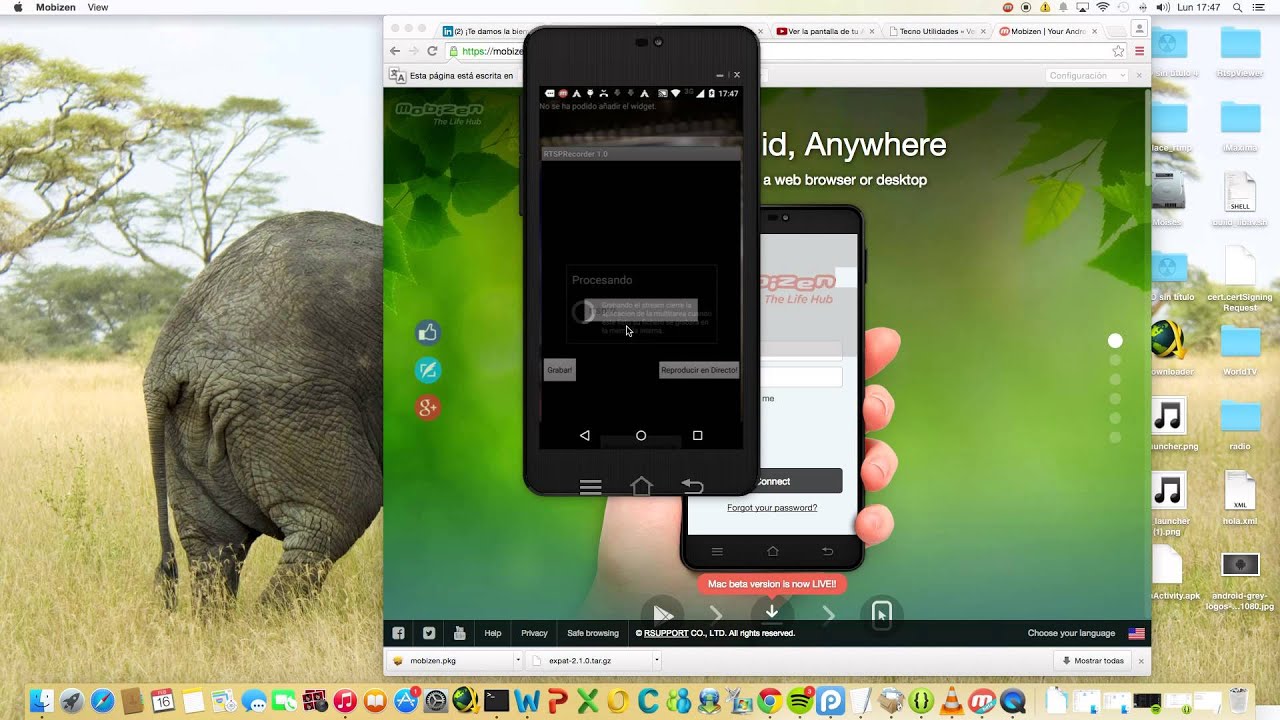
Task: Open the Configuración translate dropdown
Action: coord(1086,76)
